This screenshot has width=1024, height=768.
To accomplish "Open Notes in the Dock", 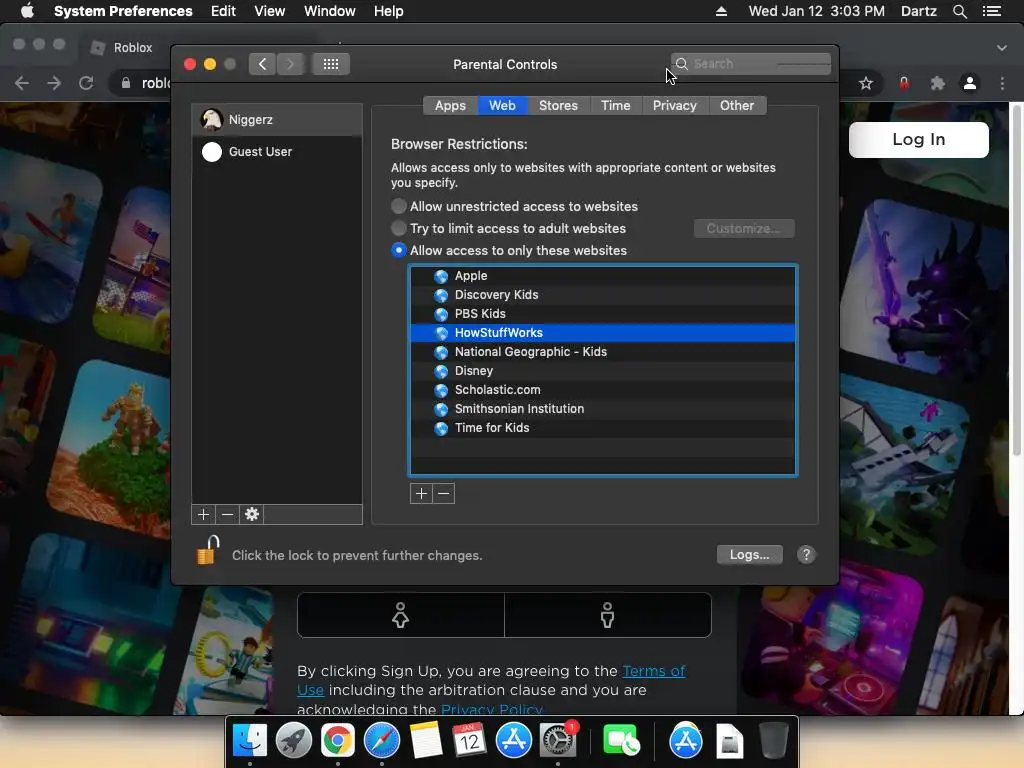I will [426, 741].
